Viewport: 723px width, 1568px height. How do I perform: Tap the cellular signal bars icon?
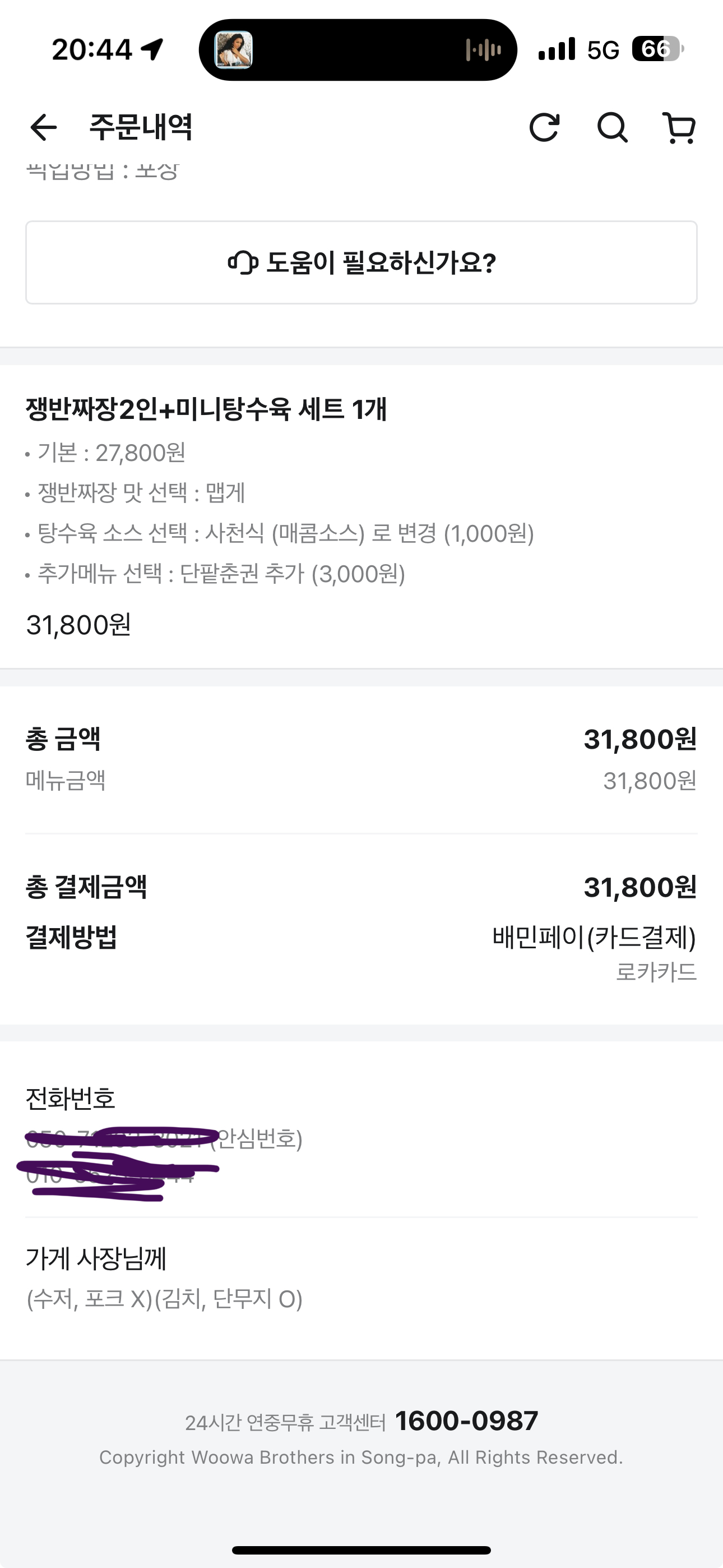pyautogui.click(x=556, y=49)
